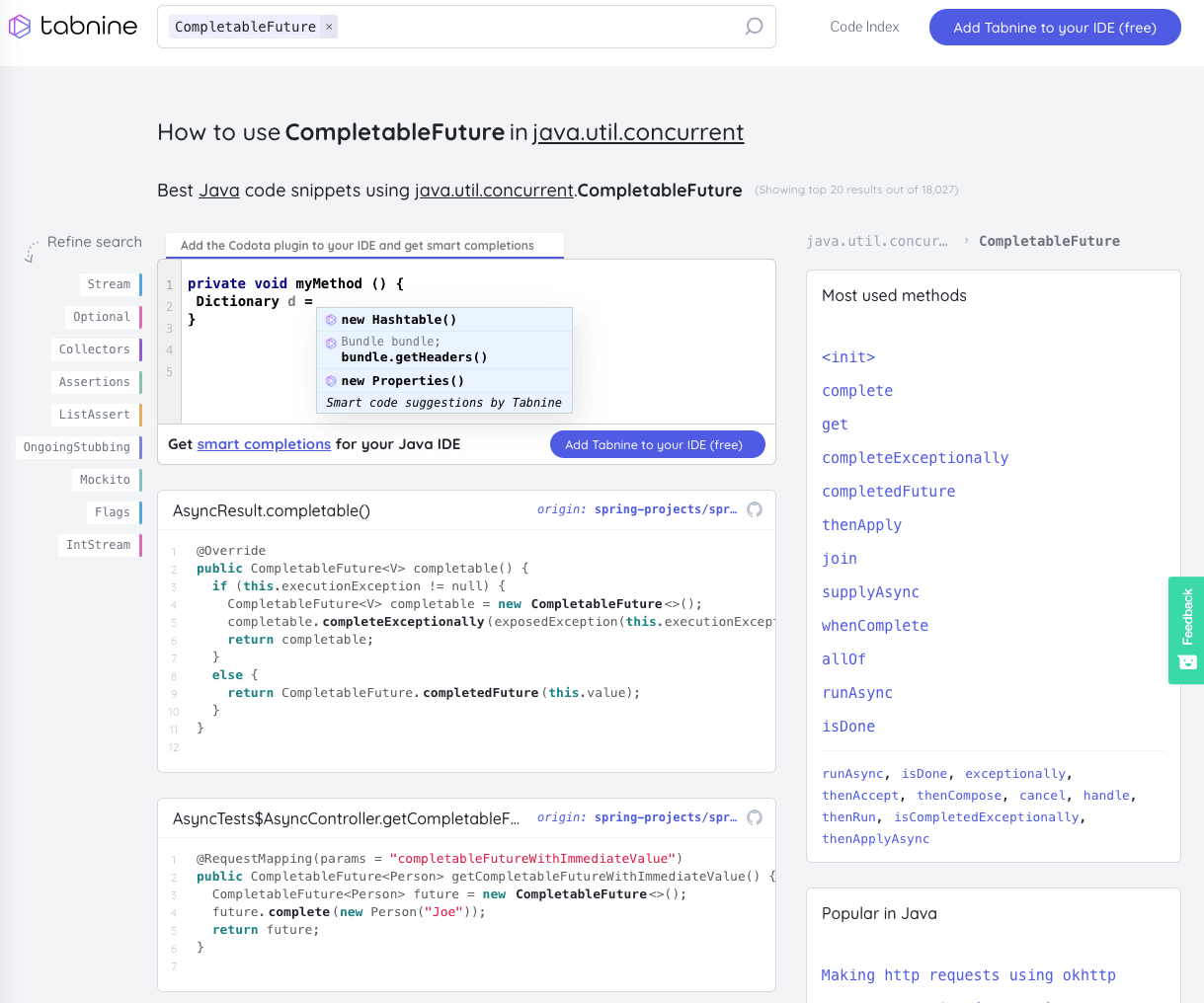The width and height of the screenshot is (1204, 1003).
Task: Open spring-projects origin link for AsyncResult
Action: (666, 509)
